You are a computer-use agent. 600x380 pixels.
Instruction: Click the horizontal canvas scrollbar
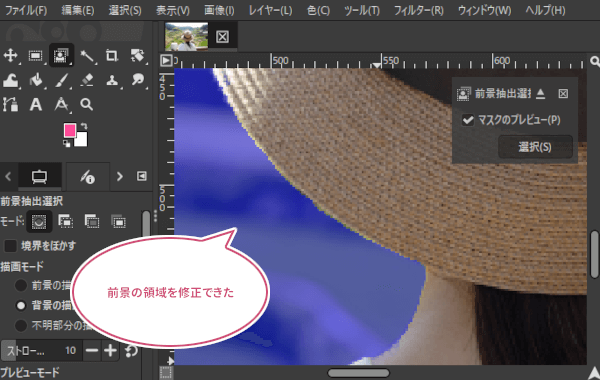tap(359, 373)
